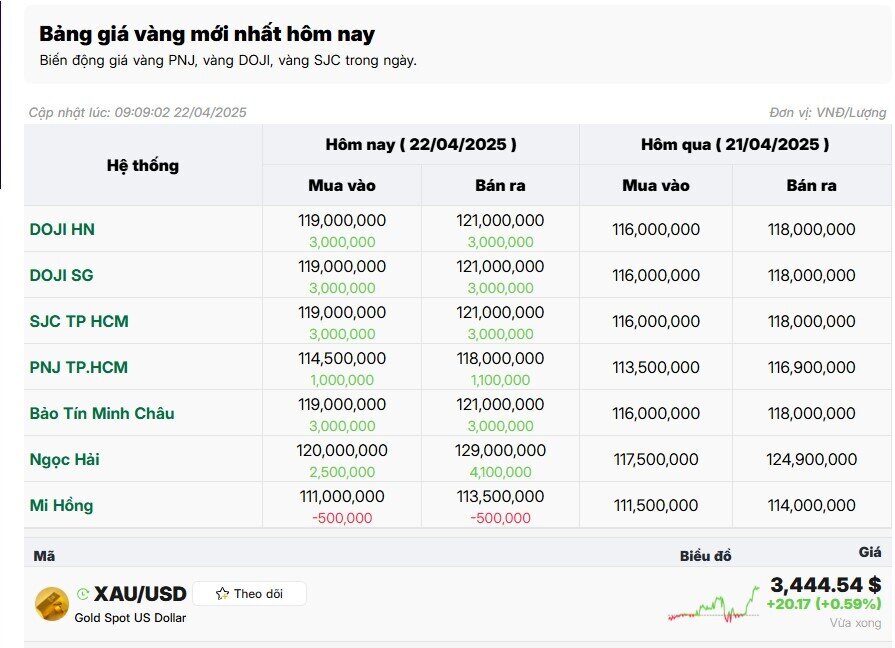Image resolution: width=895 pixels, height=648 pixels.
Task: Click the Bảng giá vàng mới nhất heading
Action: pyautogui.click(x=207, y=34)
